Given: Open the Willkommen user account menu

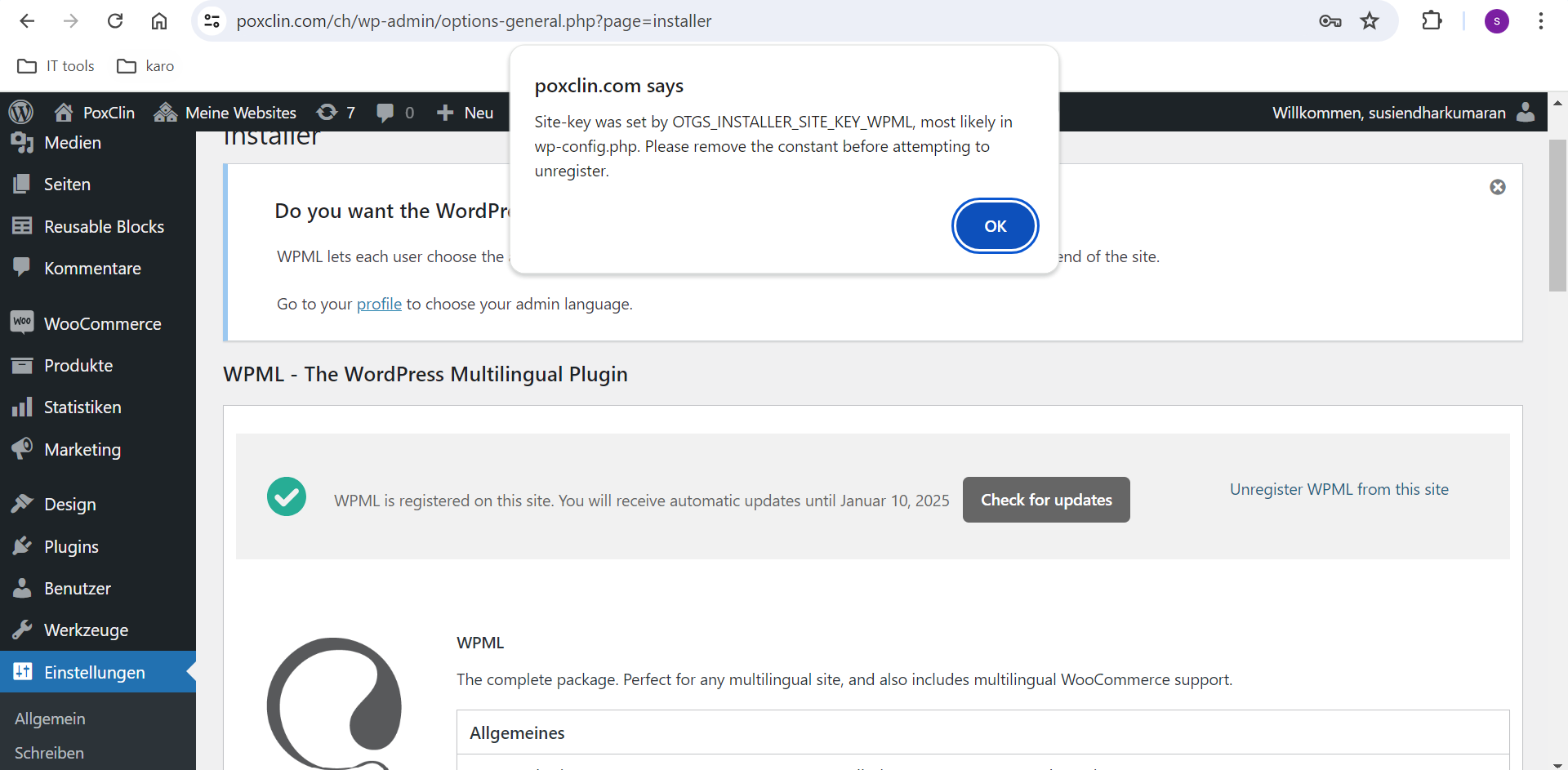Looking at the screenshot, I should (x=1404, y=113).
